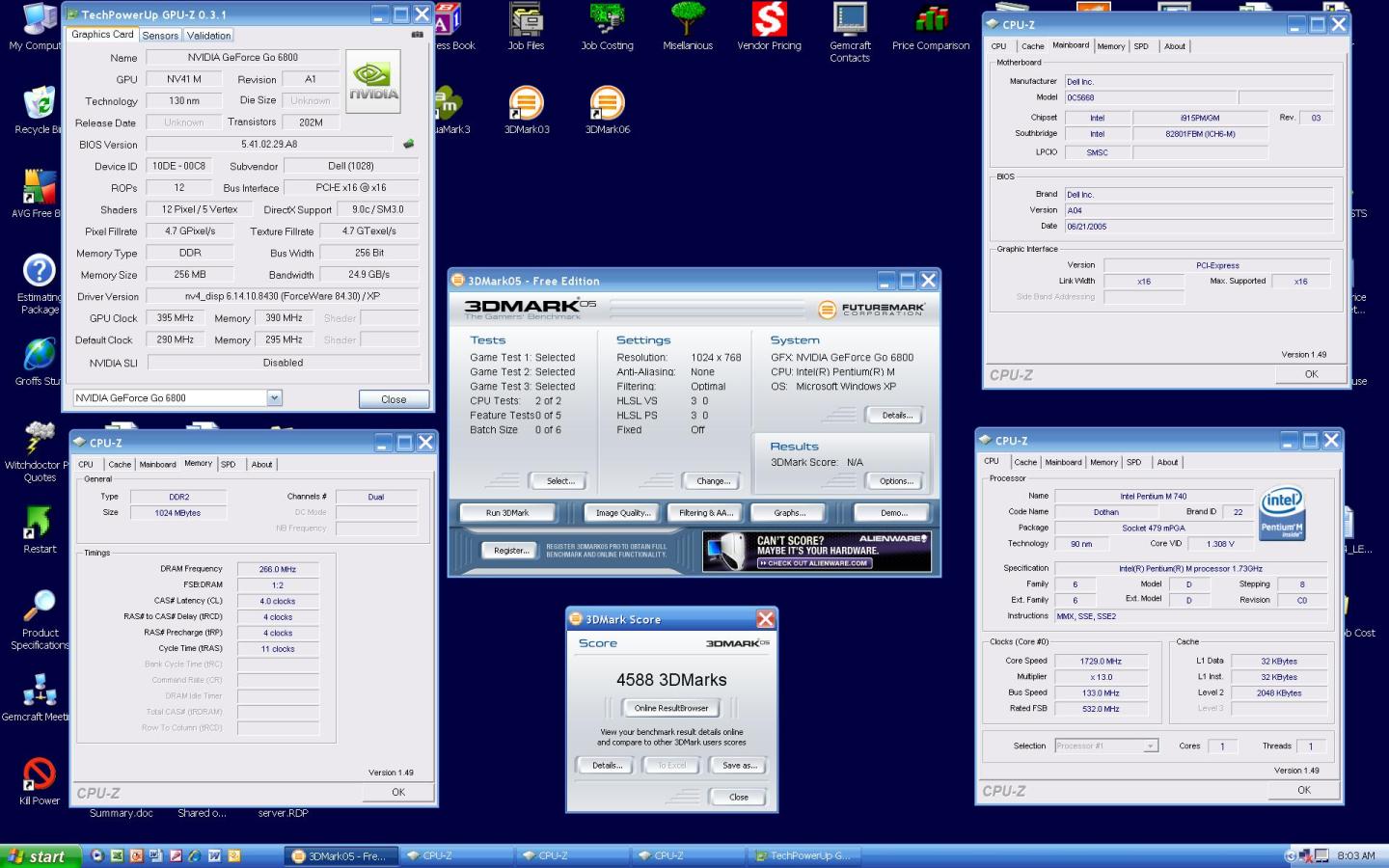The width and height of the screenshot is (1389, 868).
Task: Open the SPD tab in the Mainboard CPU-Z window
Action: (1141, 46)
